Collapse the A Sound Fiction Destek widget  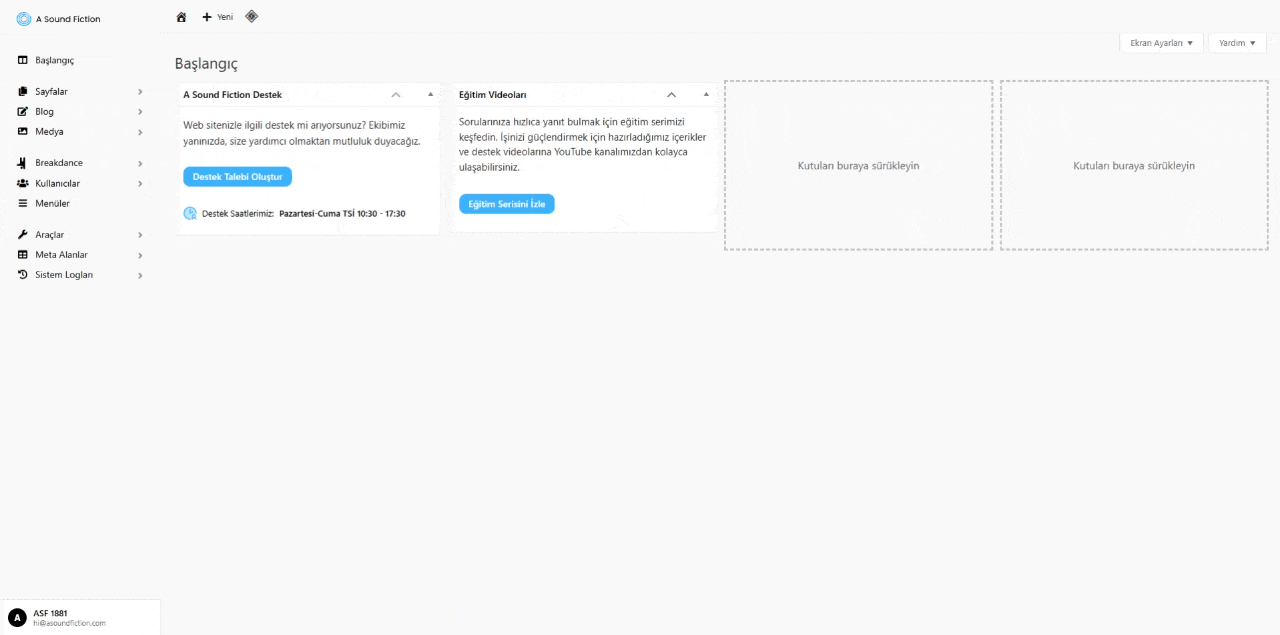[395, 94]
